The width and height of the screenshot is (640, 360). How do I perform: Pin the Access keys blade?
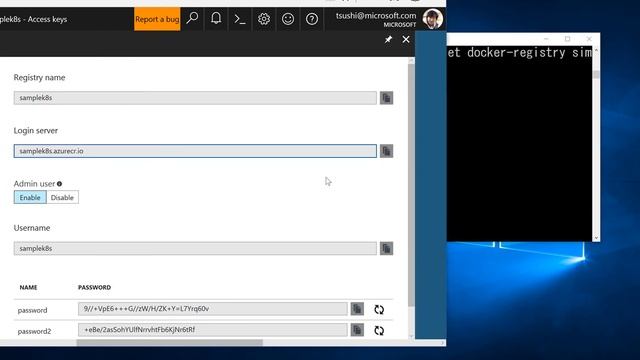pyautogui.click(x=388, y=40)
